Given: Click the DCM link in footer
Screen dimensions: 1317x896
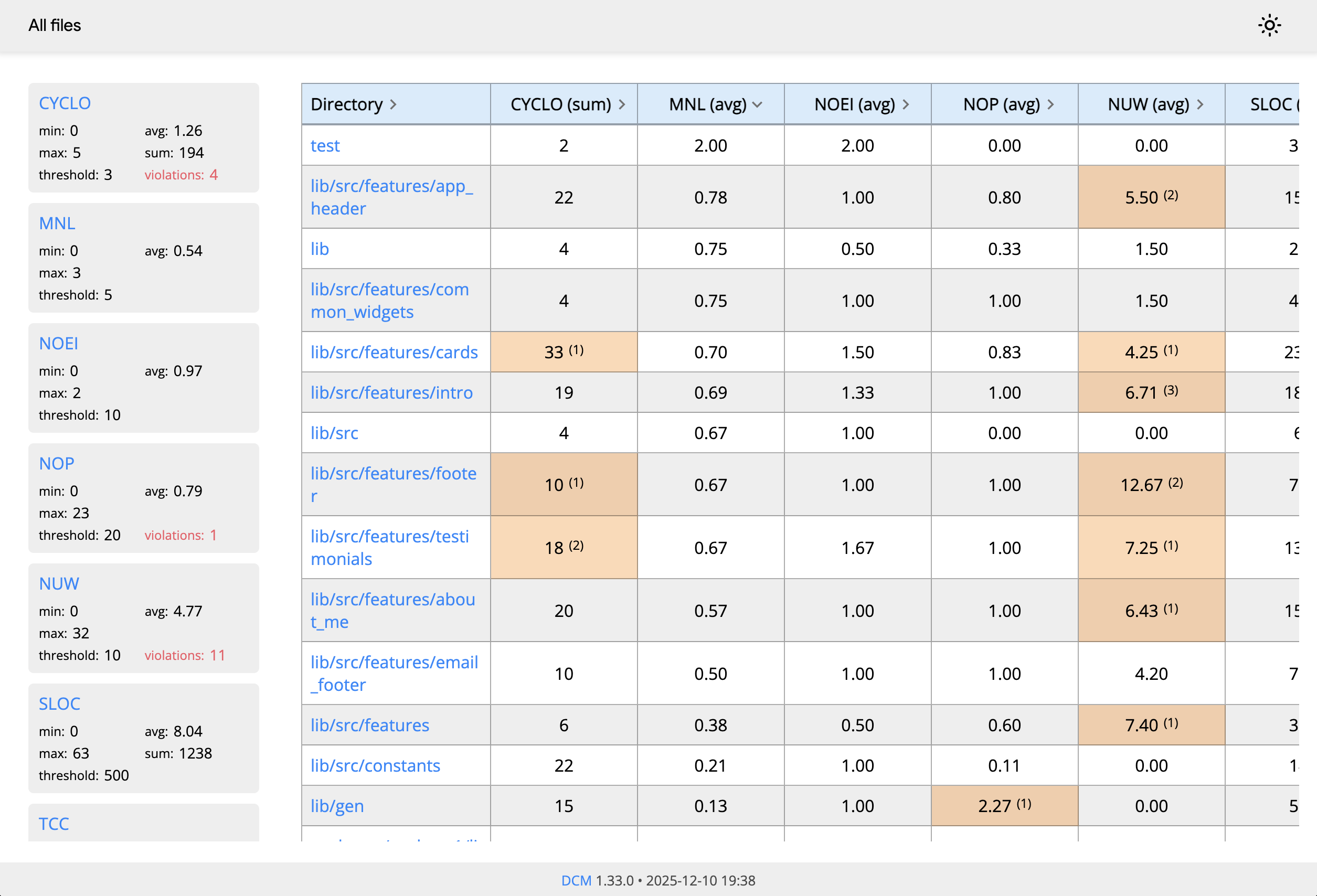Looking at the screenshot, I should (576, 880).
